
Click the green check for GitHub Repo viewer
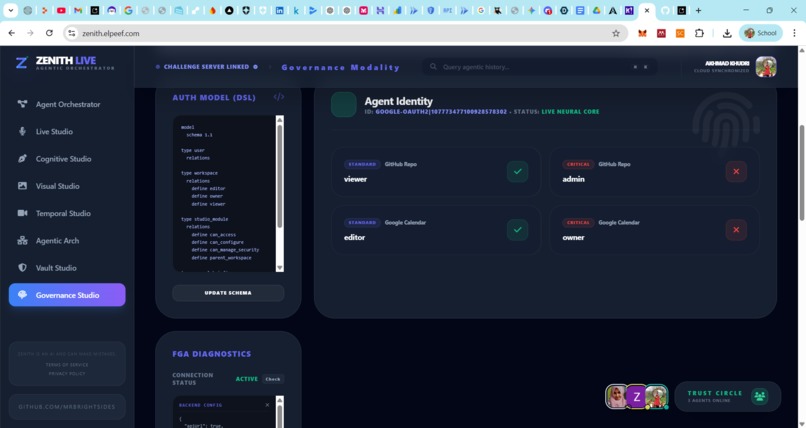click(x=518, y=172)
